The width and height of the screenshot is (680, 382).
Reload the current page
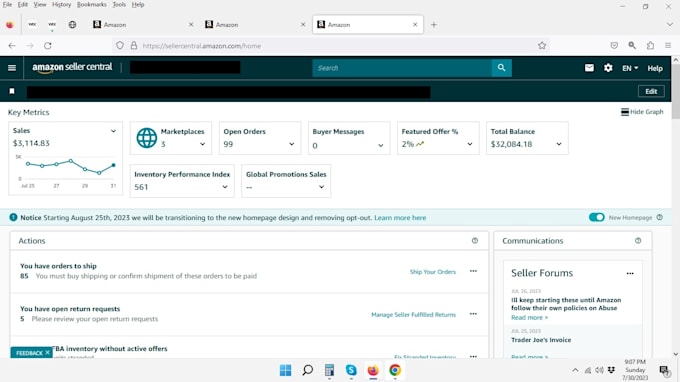(48, 46)
